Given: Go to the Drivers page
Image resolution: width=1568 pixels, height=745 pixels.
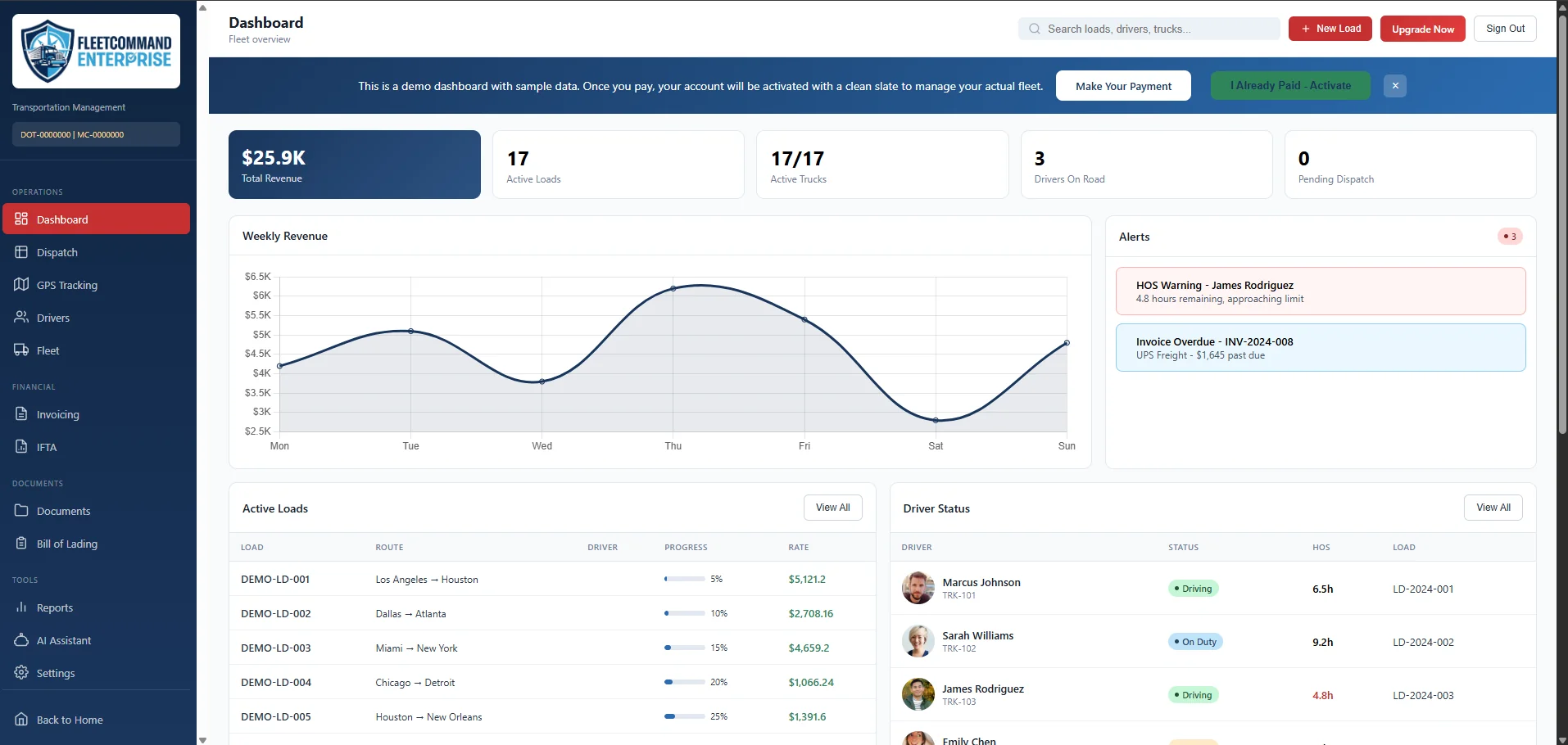Looking at the screenshot, I should click(96, 318).
